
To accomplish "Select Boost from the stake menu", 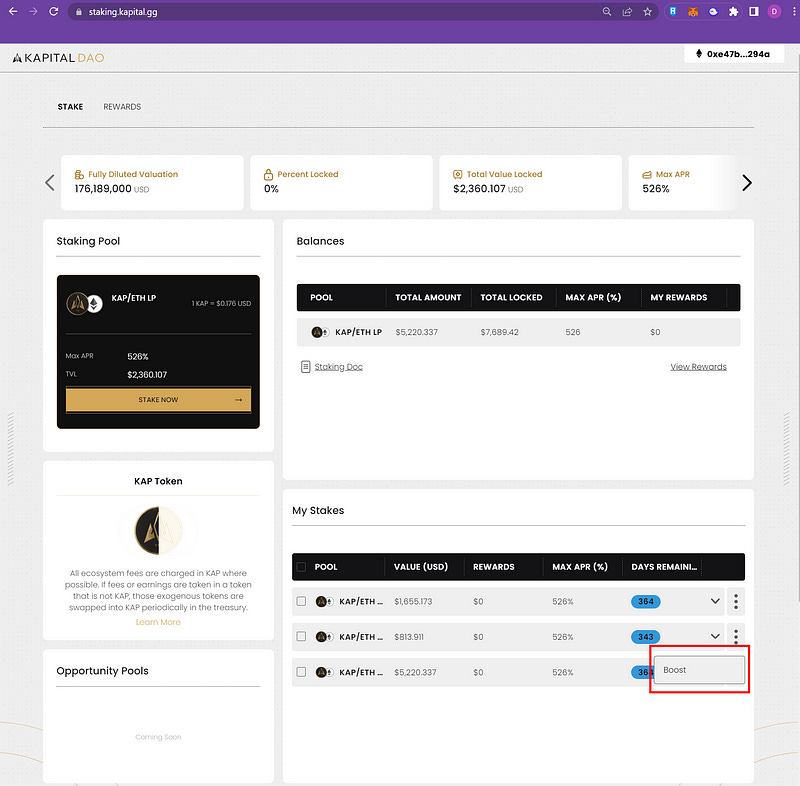I will tap(698, 670).
